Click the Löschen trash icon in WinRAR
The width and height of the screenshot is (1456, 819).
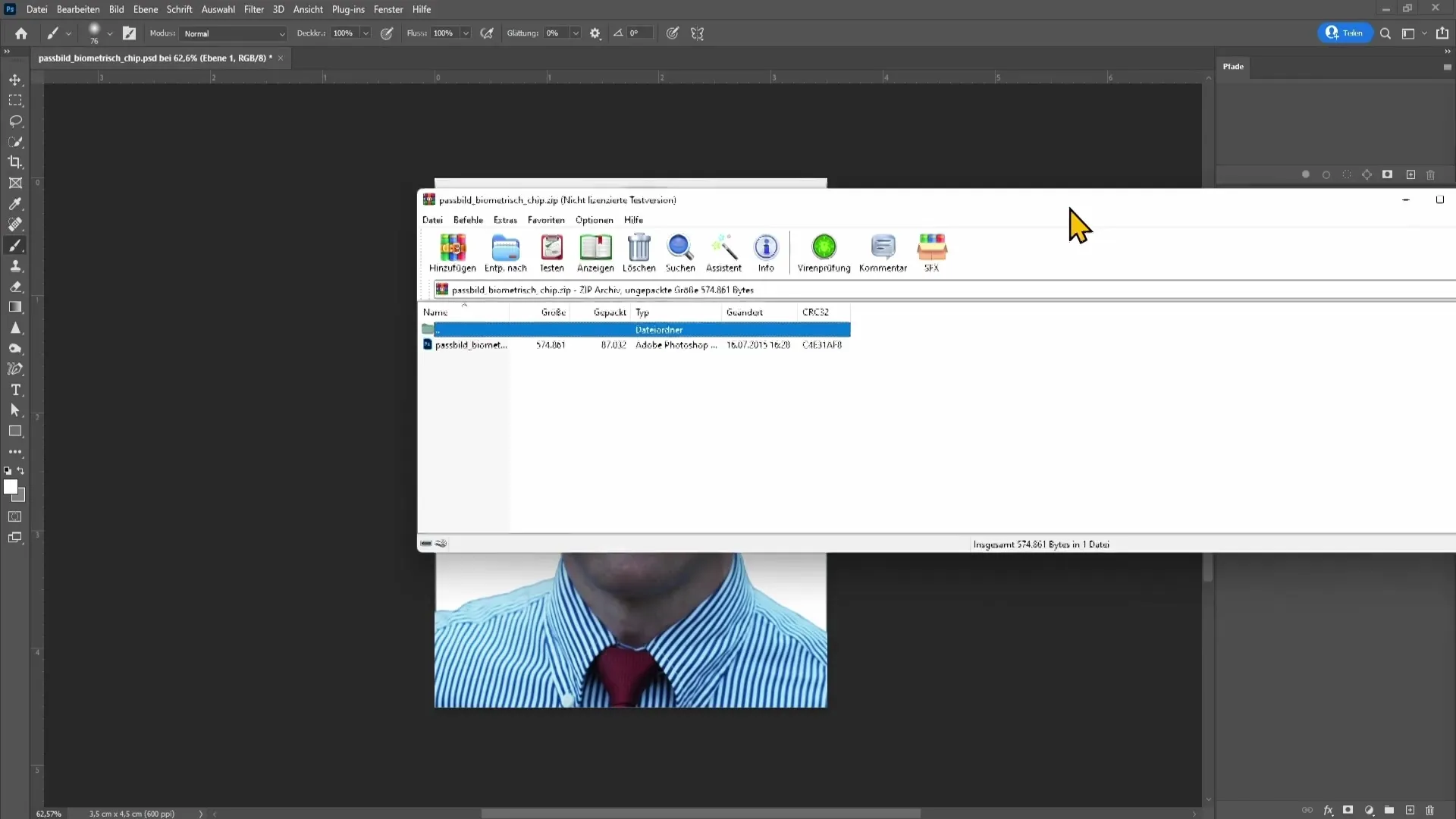pos(639,253)
